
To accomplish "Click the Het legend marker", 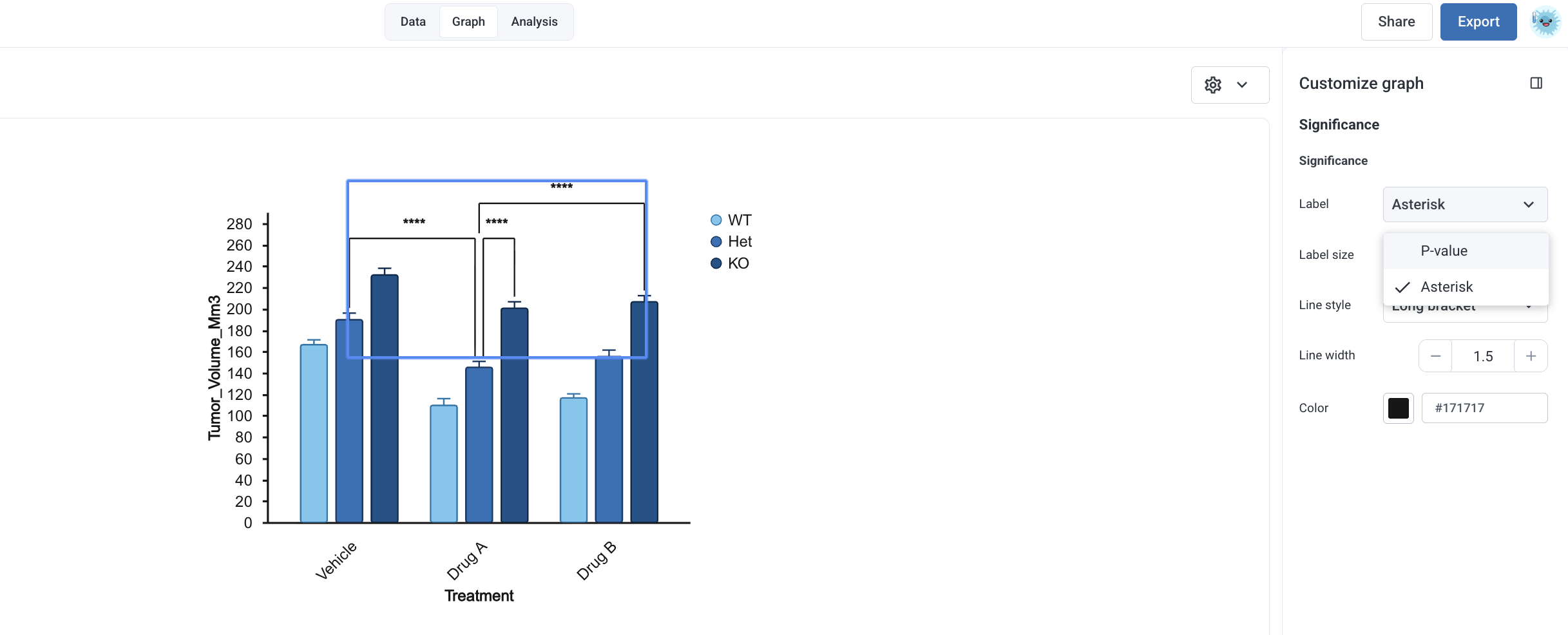I will [x=716, y=242].
